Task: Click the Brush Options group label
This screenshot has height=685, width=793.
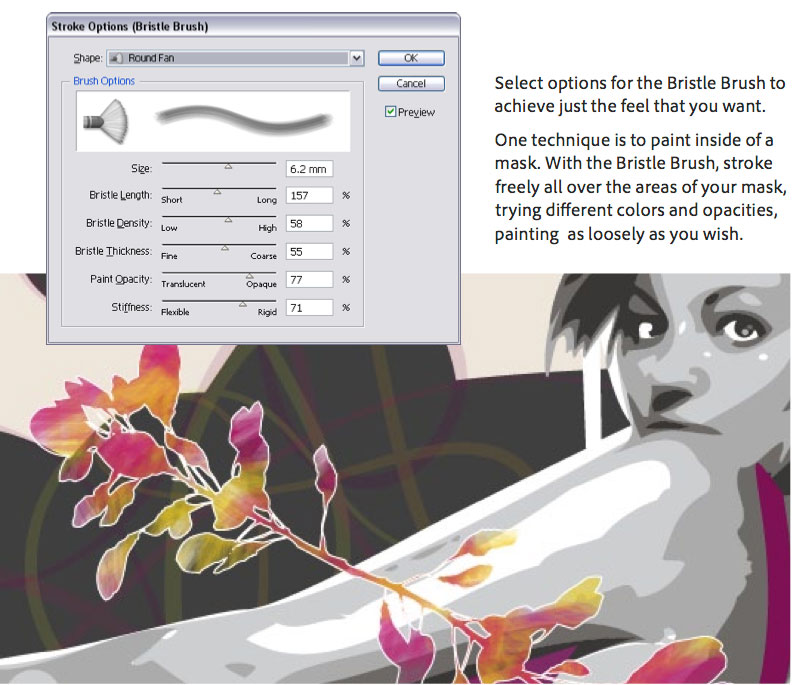Action: coord(104,81)
